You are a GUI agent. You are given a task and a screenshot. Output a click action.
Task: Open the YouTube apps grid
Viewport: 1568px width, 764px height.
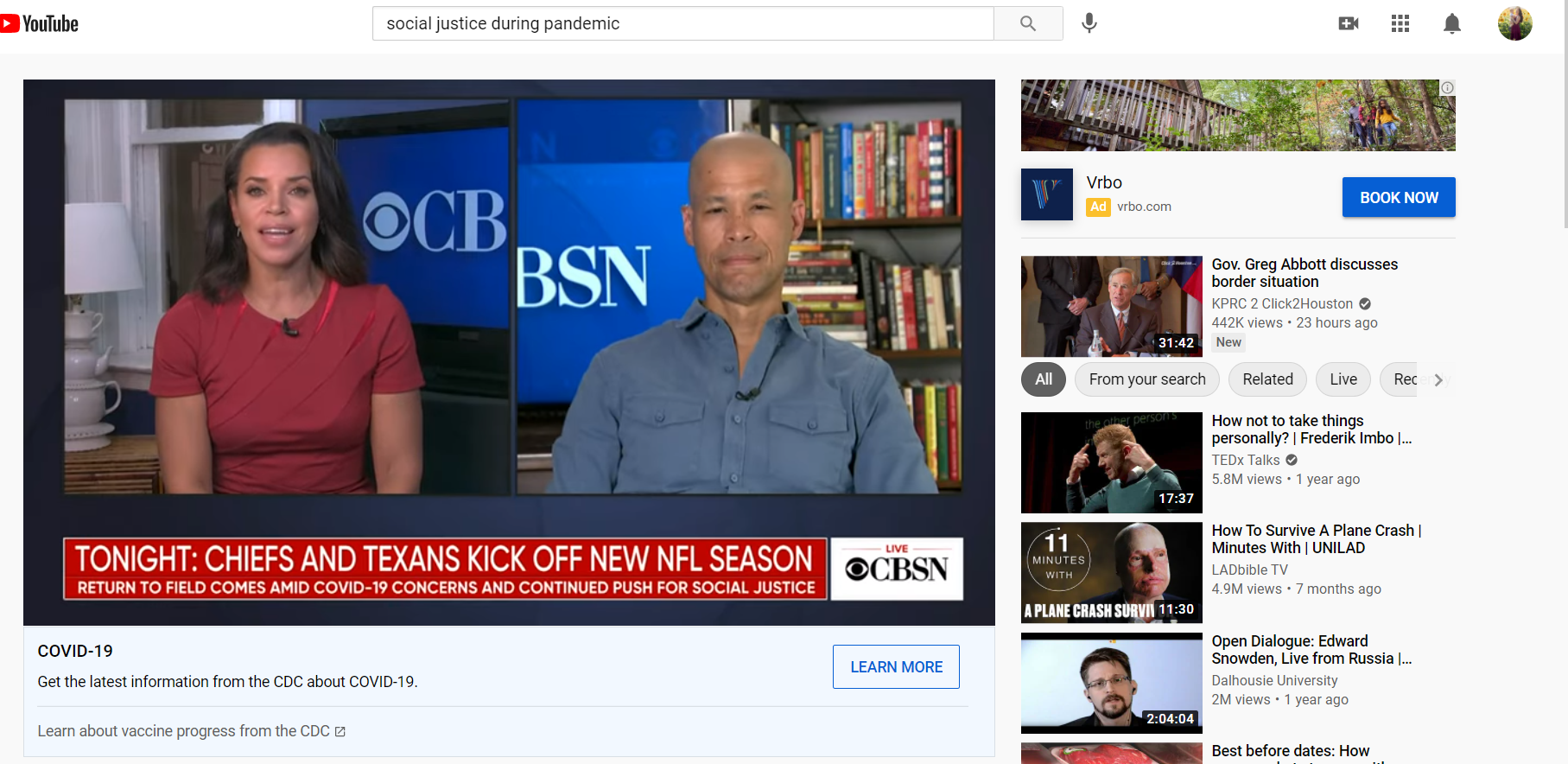pos(1400,23)
